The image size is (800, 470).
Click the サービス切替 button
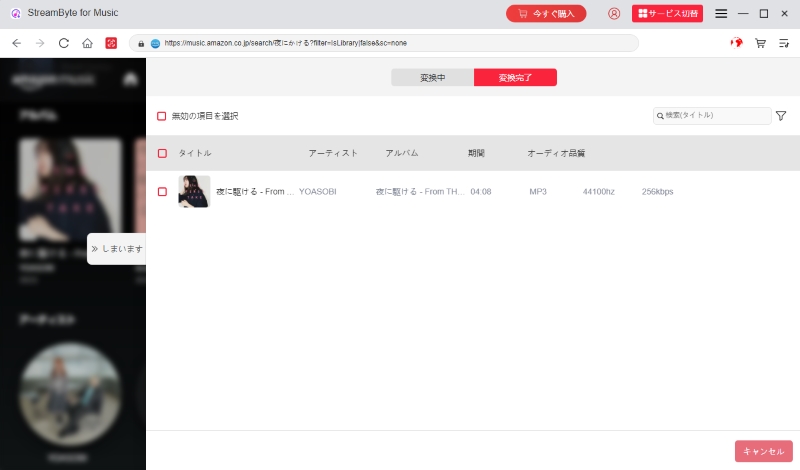(667, 14)
